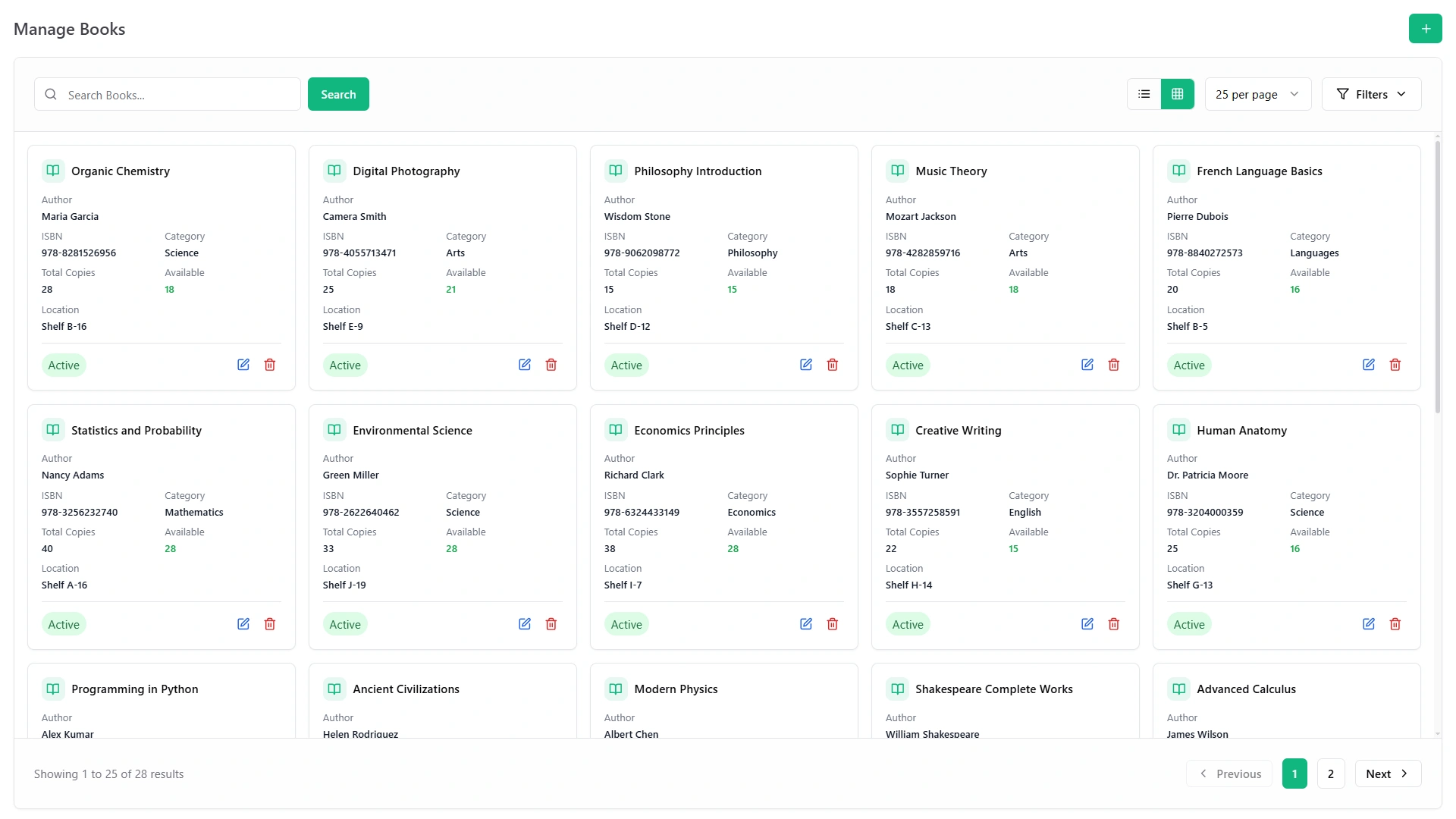This screenshot has width=1456, height=819.
Task: Click the Shakespeare Complete Works book icon
Action: tap(897, 689)
